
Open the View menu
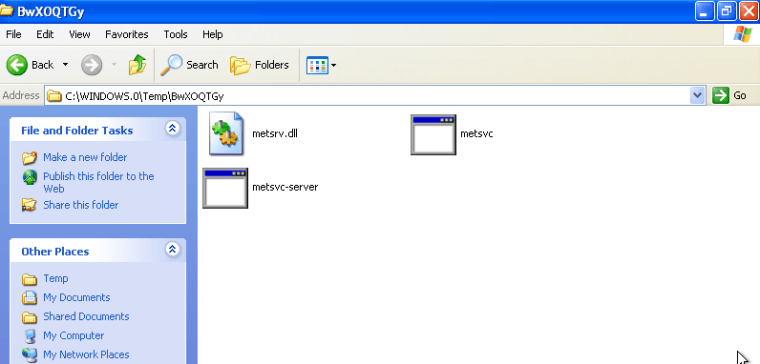tap(79, 34)
